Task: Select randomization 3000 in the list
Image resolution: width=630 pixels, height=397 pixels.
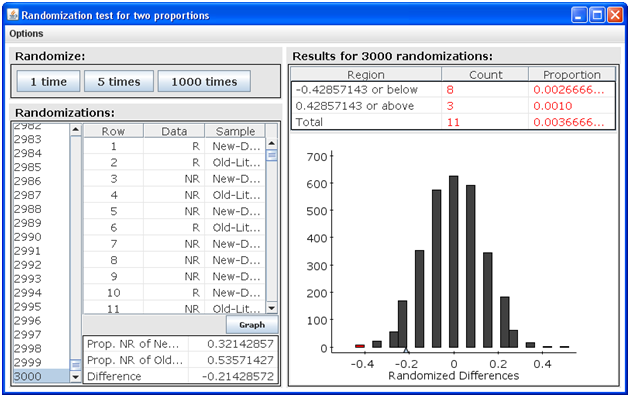Action: pyautogui.click(x=41, y=376)
